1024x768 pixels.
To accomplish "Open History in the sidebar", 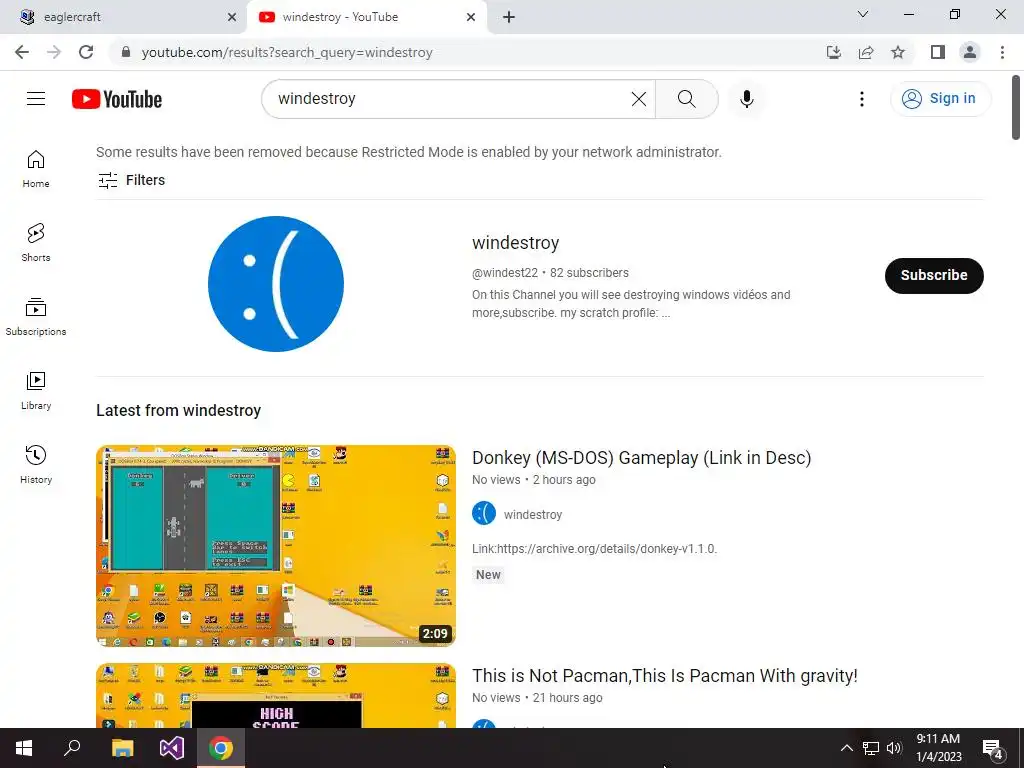I will coord(36,464).
